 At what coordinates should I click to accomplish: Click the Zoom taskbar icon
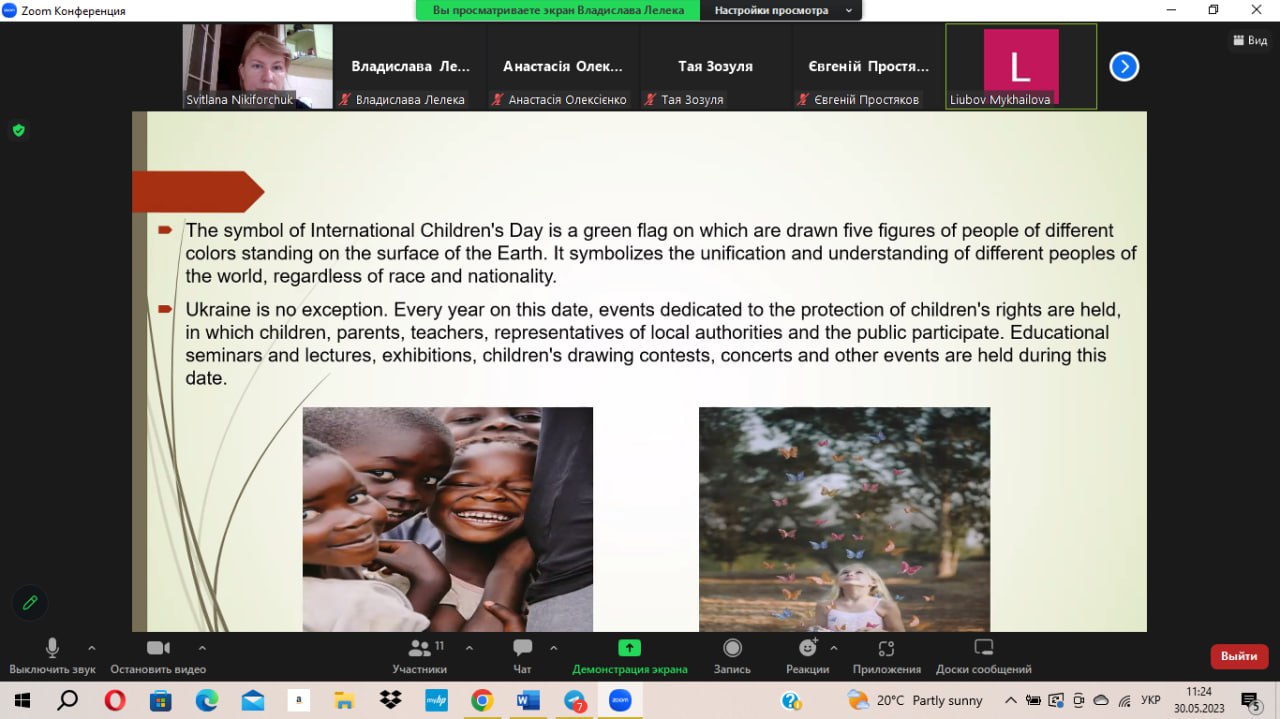(620, 700)
